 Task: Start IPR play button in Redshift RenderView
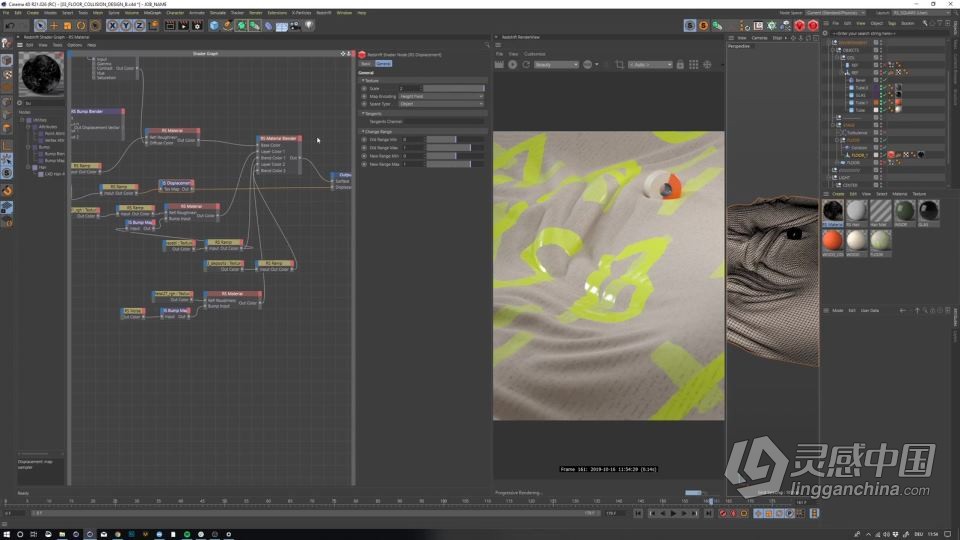click(x=512, y=64)
